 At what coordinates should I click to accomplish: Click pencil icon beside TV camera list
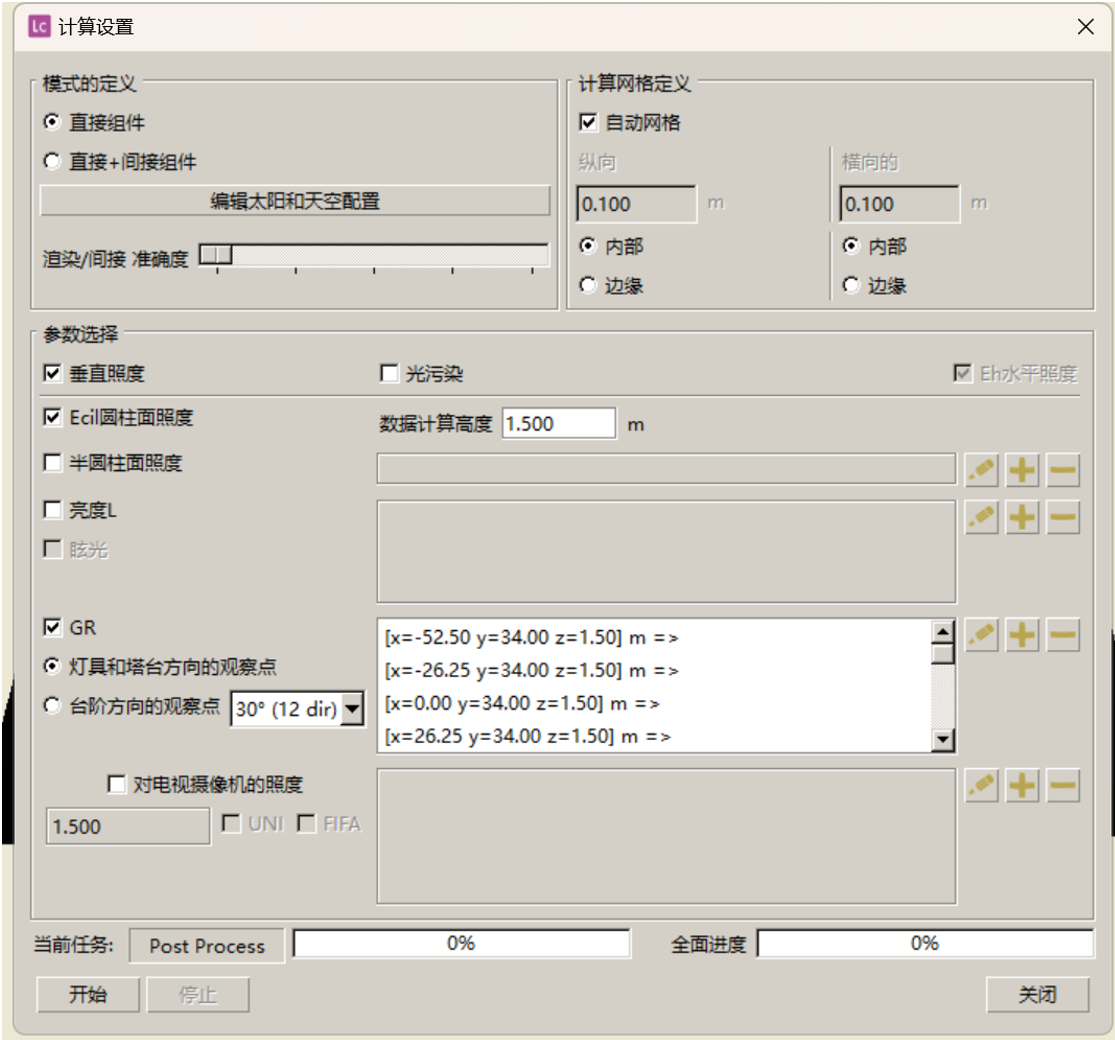coord(981,786)
